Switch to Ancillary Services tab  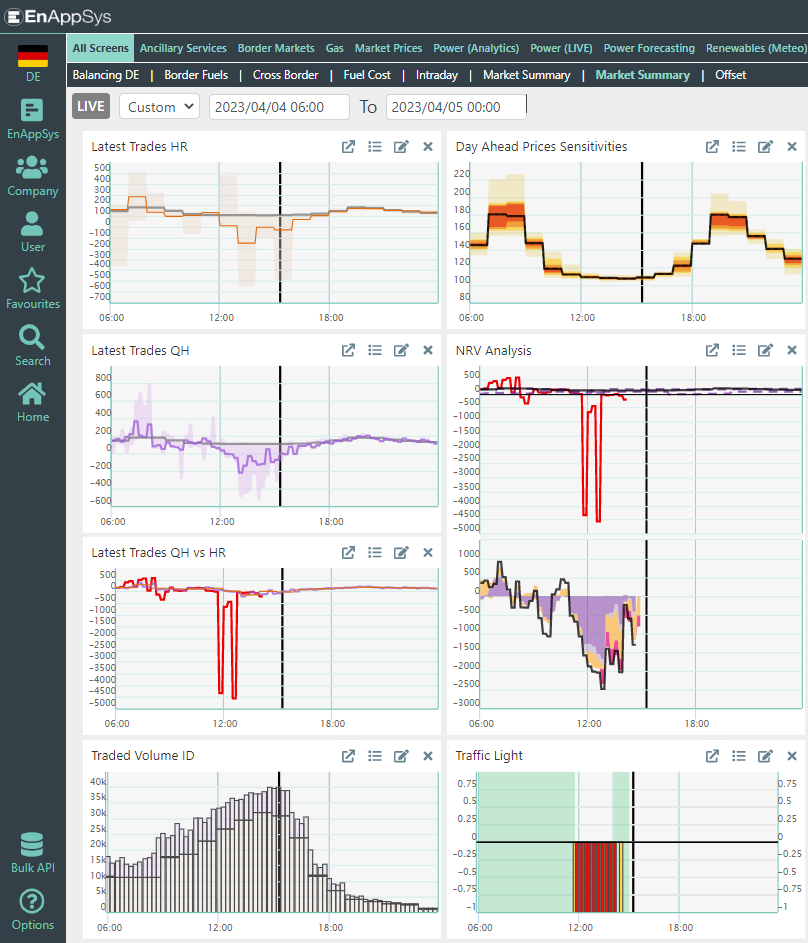pyautogui.click(x=183, y=48)
